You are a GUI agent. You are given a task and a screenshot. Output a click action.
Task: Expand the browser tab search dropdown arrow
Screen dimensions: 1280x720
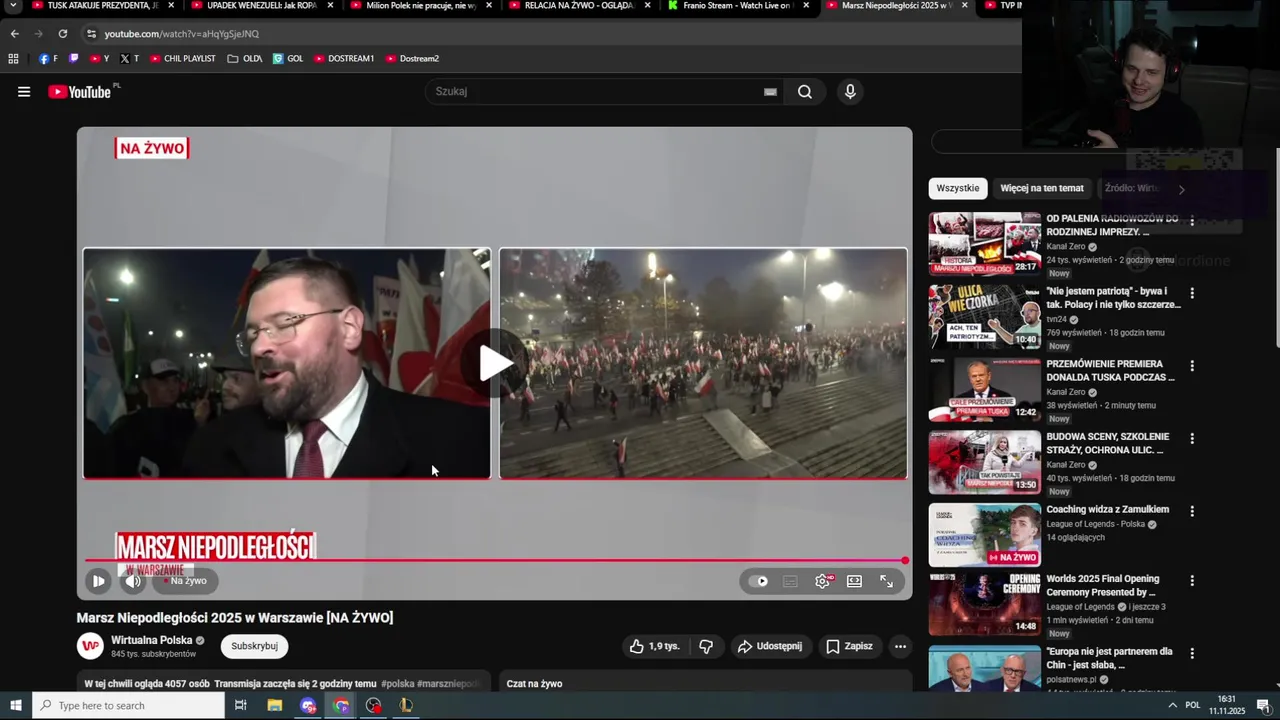(x=14, y=6)
